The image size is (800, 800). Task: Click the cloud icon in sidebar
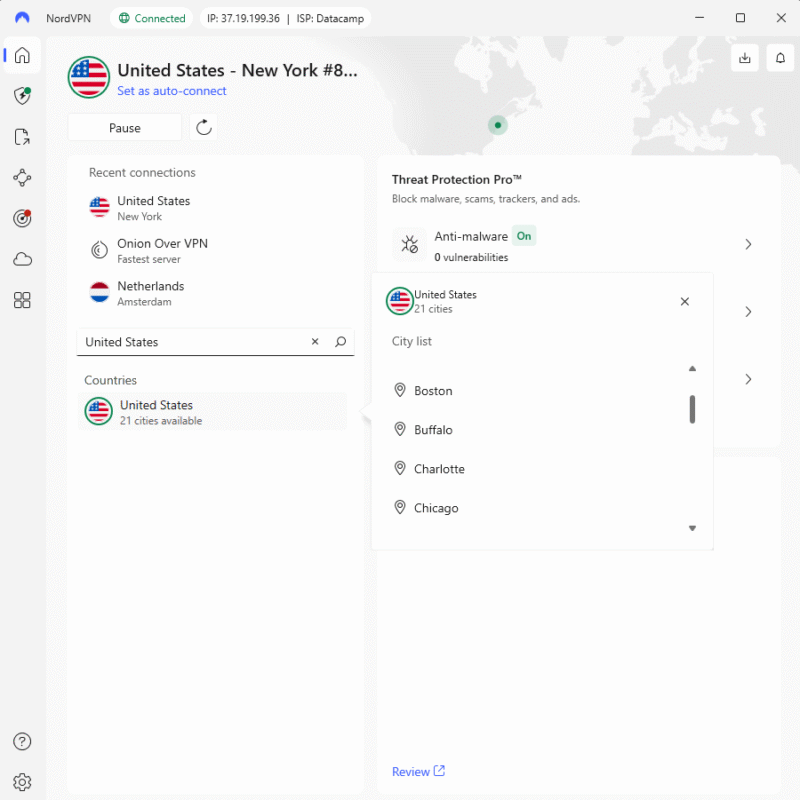tap(22, 259)
